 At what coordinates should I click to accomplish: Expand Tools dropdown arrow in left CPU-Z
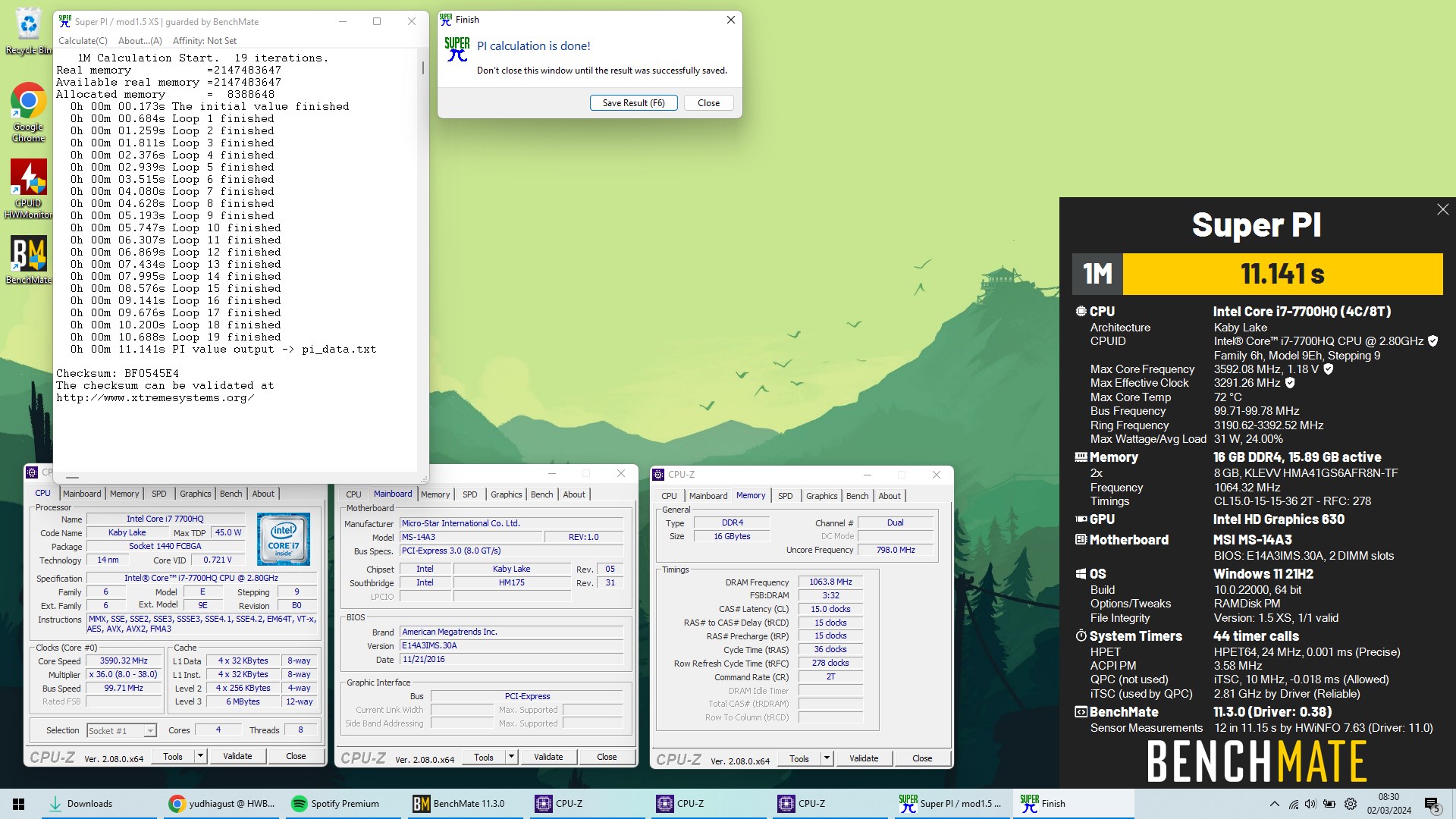(x=200, y=756)
